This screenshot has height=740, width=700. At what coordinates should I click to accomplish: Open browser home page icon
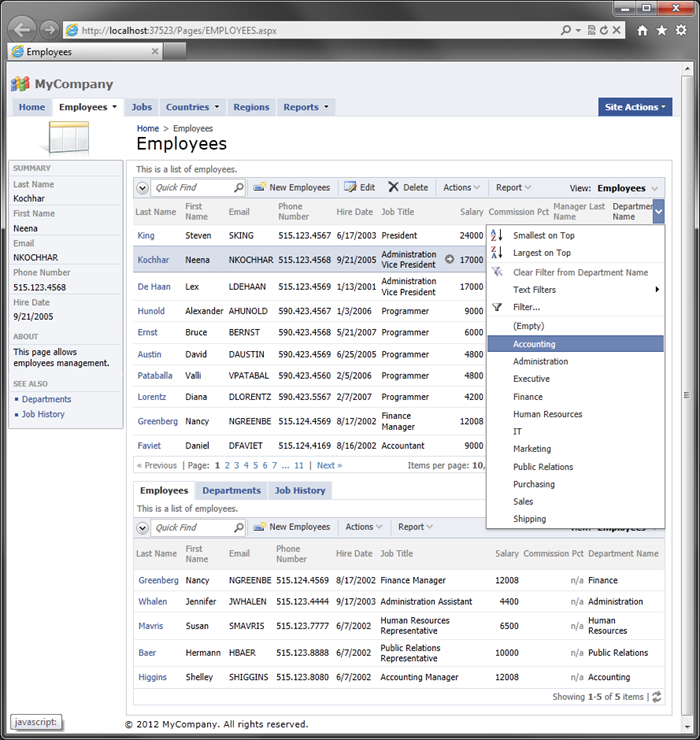point(642,30)
